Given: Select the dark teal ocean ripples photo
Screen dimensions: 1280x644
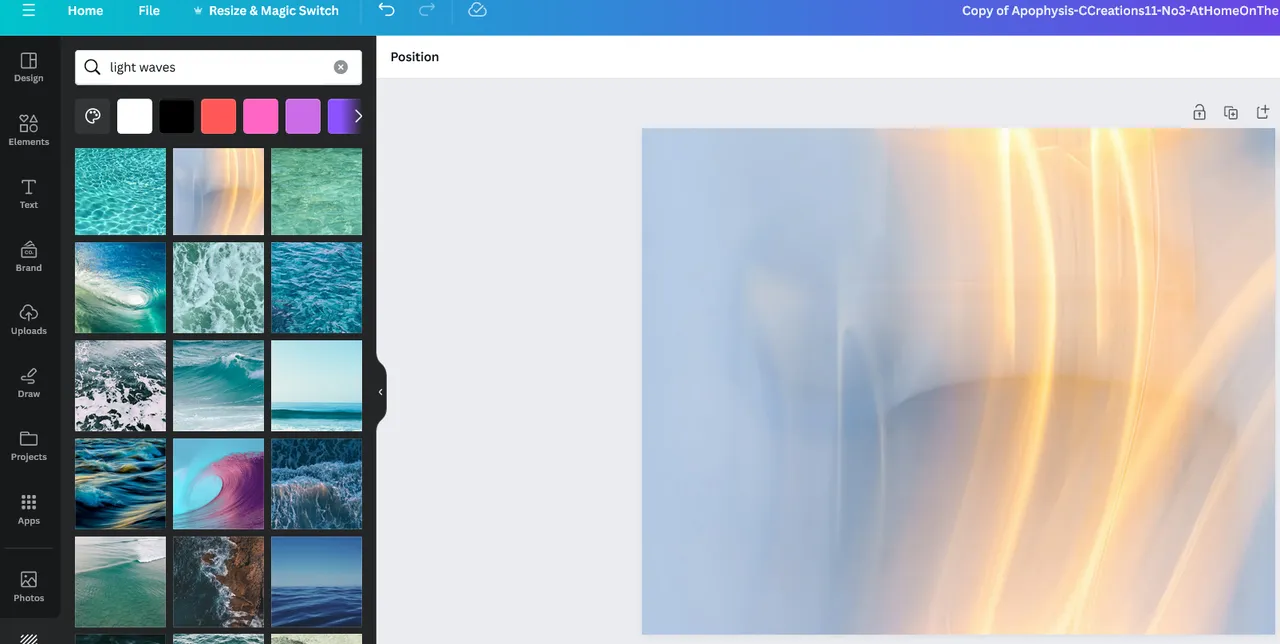Looking at the screenshot, I should click(317, 288).
